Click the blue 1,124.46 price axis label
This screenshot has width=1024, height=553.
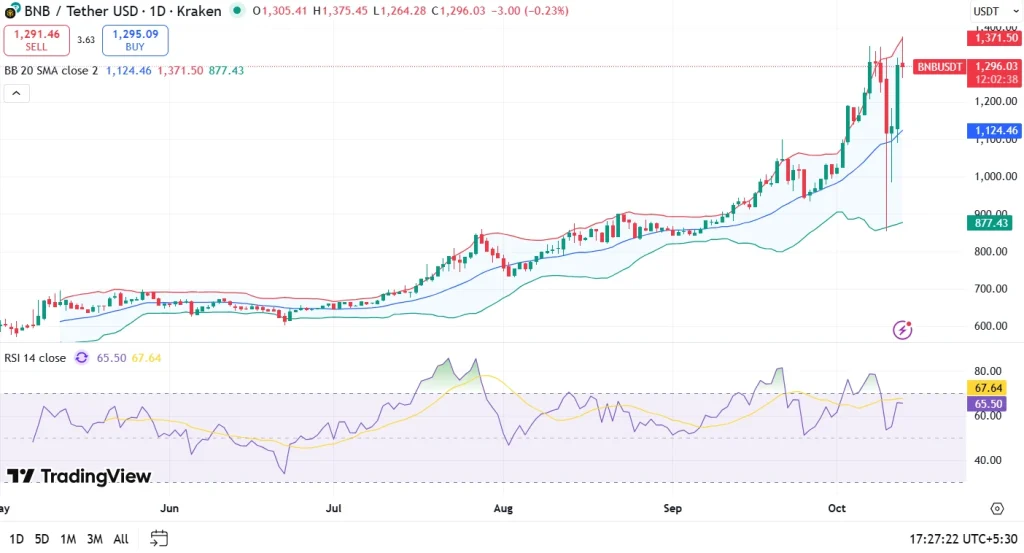click(x=993, y=131)
